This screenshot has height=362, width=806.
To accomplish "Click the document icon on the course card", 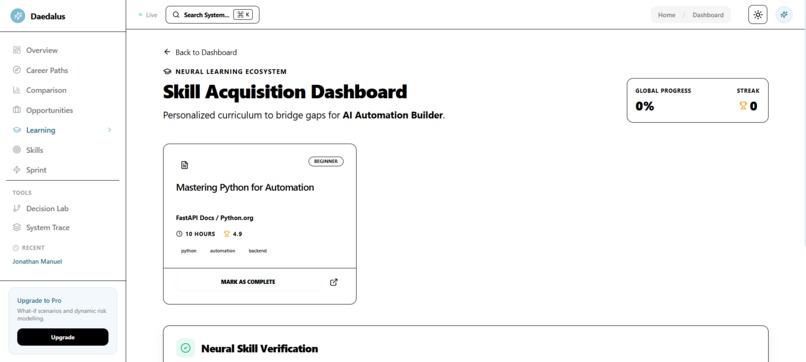I will pyautogui.click(x=185, y=165).
